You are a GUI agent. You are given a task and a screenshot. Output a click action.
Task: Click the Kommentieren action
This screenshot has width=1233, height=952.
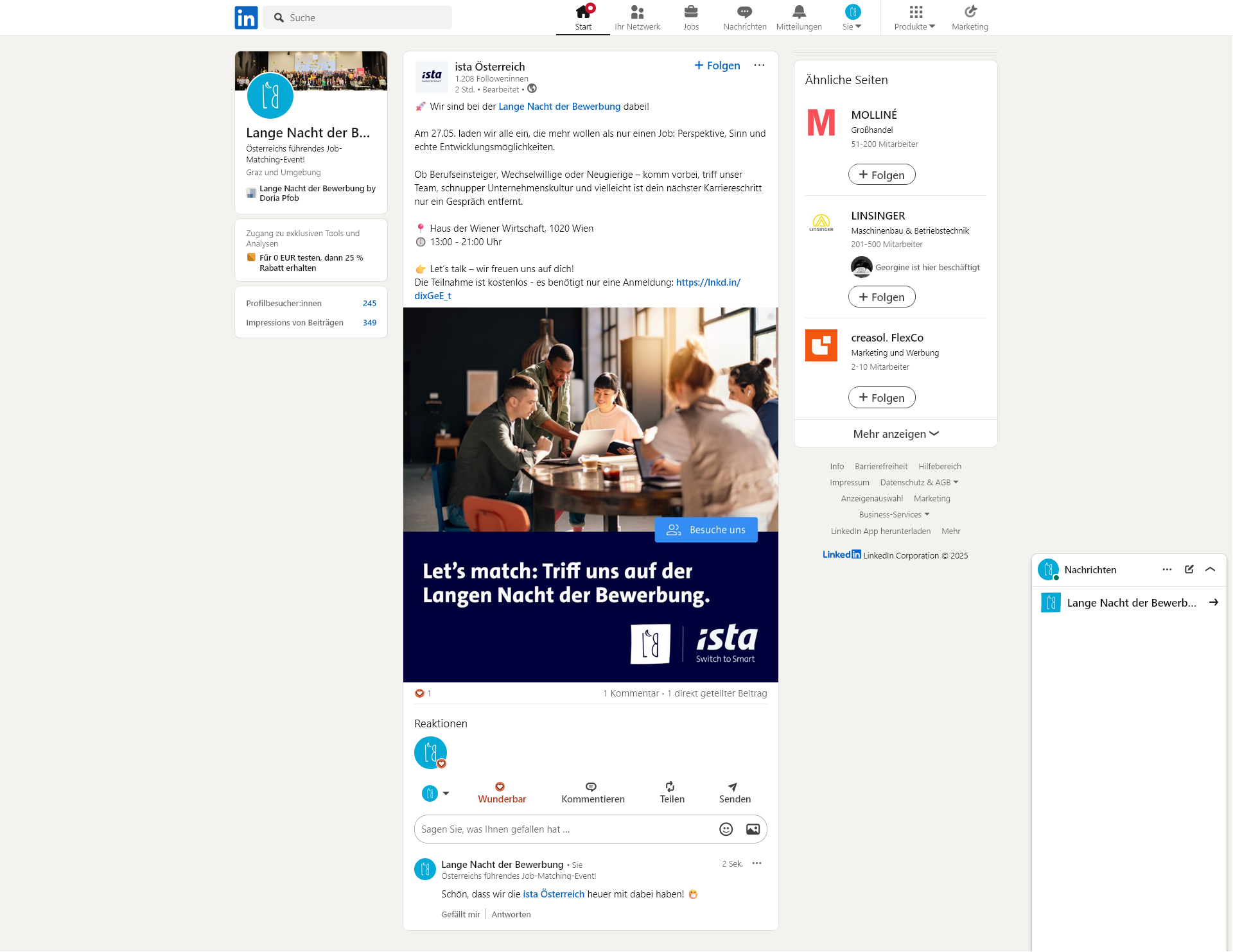coord(593,793)
